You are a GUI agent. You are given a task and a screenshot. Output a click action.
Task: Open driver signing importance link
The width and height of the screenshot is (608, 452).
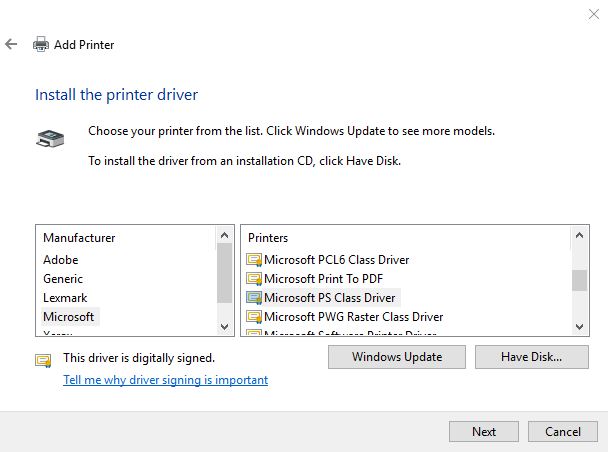(166, 380)
